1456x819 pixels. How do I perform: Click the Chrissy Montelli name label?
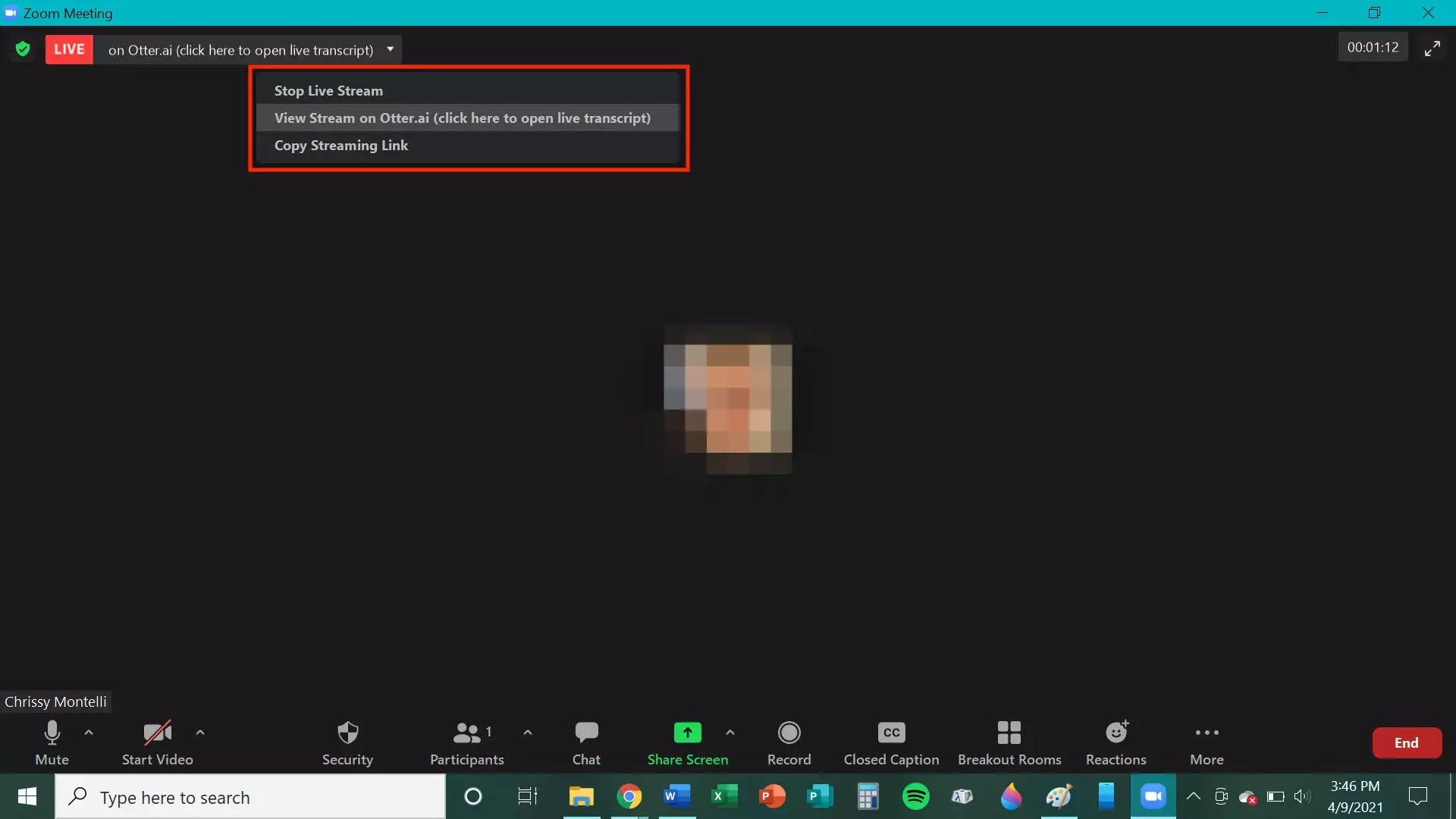point(55,701)
